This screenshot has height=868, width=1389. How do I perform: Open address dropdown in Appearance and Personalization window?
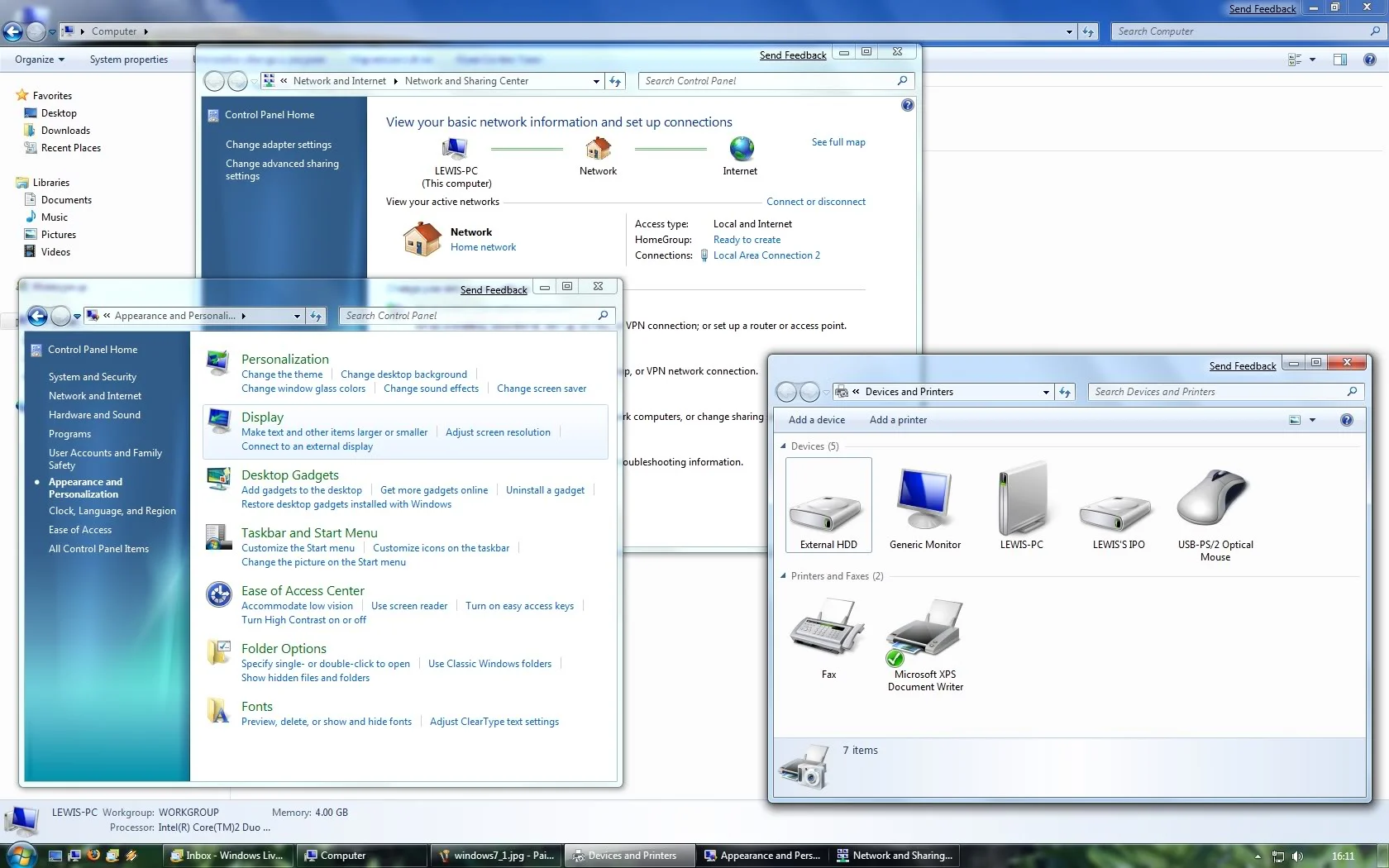click(x=297, y=316)
